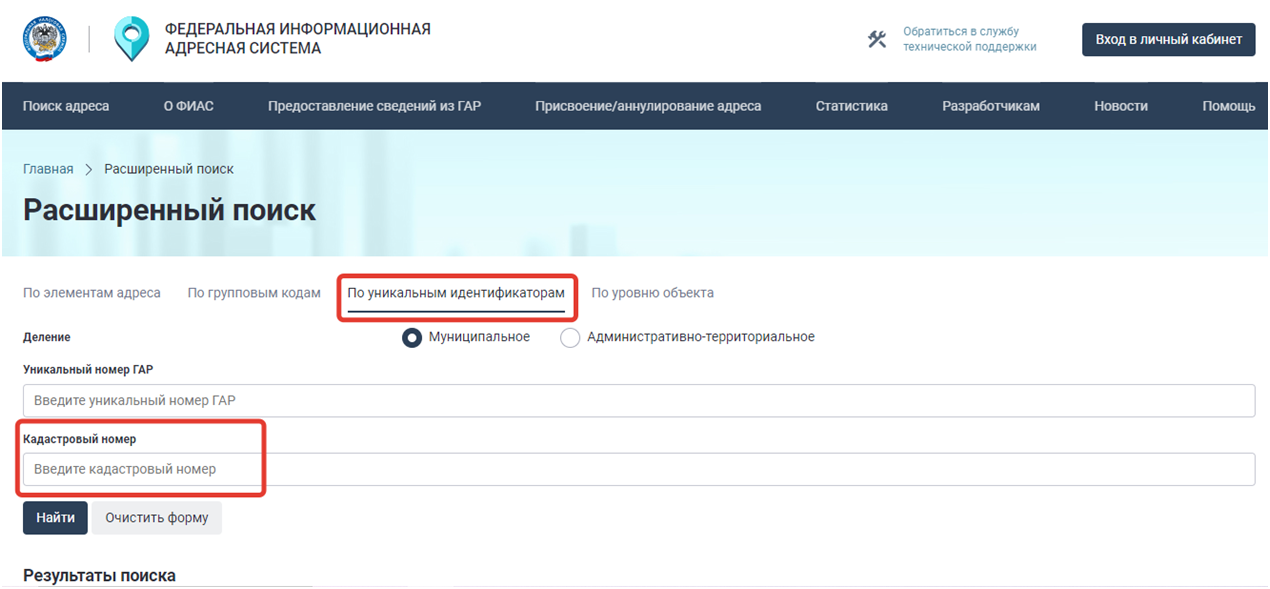Open Предоставление сведений из ГАР menu
1270x589 pixels.
click(x=374, y=106)
